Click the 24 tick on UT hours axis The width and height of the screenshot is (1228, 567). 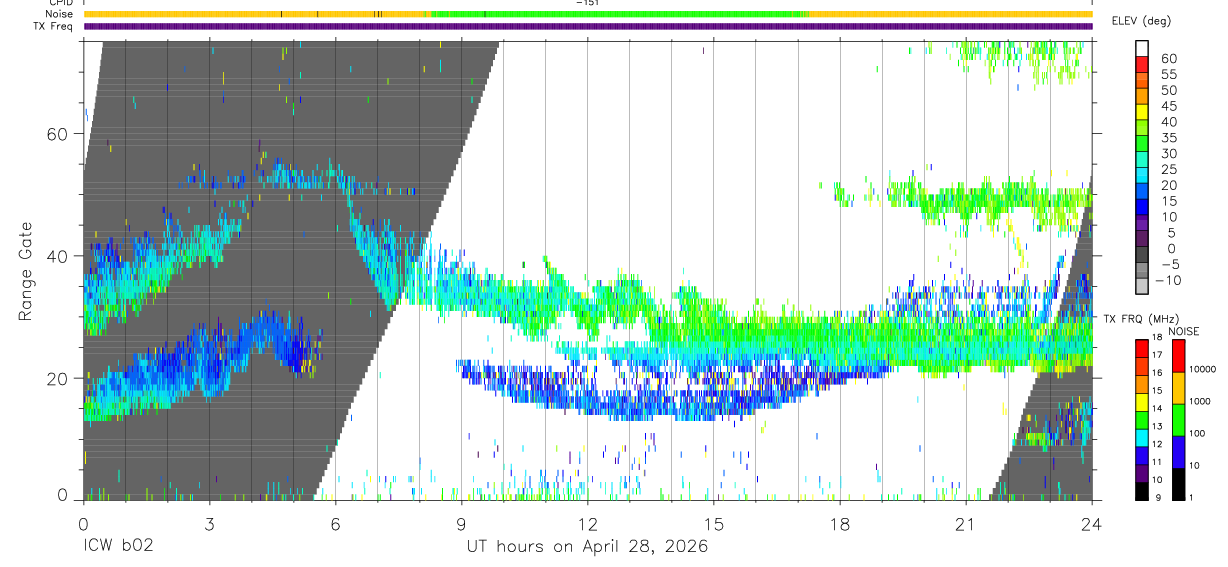pyautogui.click(x=1091, y=522)
